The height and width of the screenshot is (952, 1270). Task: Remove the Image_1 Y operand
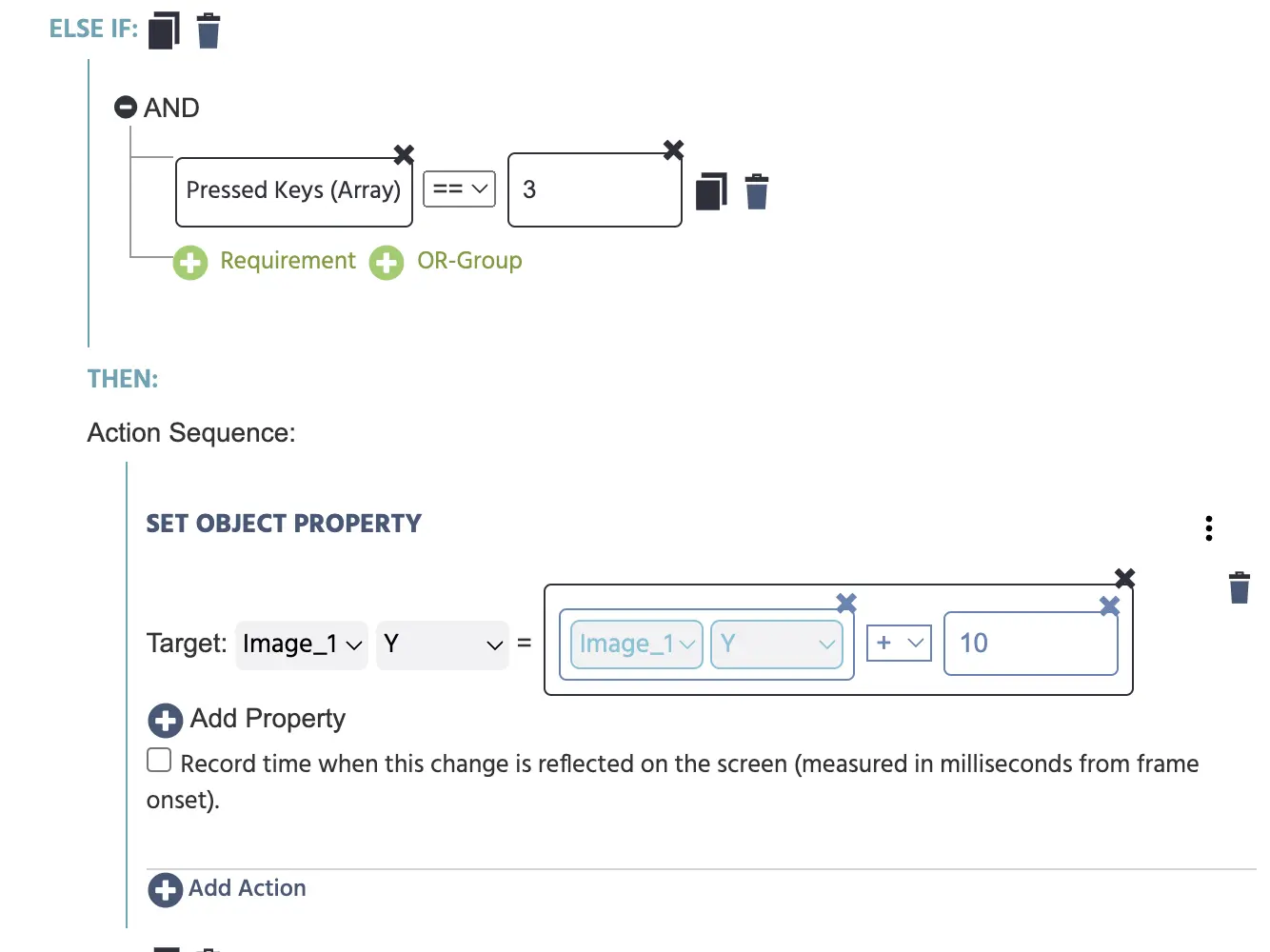pyautogui.click(x=846, y=603)
